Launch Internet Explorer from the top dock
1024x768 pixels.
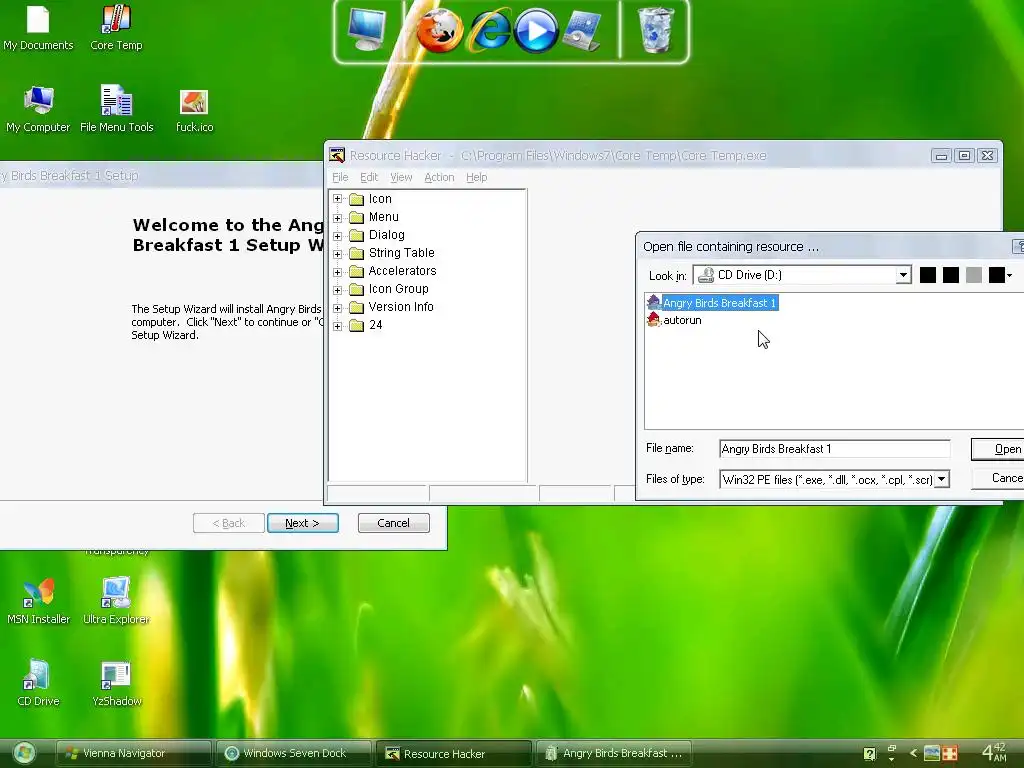pos(489,31)
